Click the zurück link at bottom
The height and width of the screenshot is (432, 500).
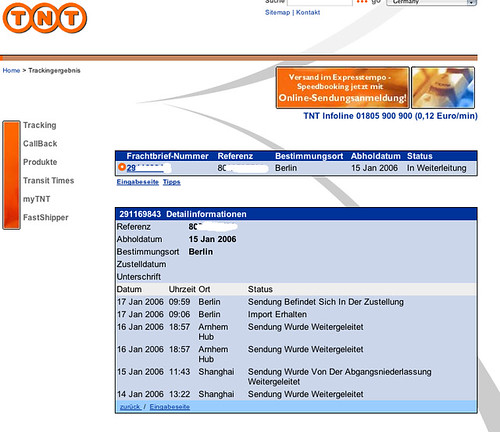click(130, 407)
